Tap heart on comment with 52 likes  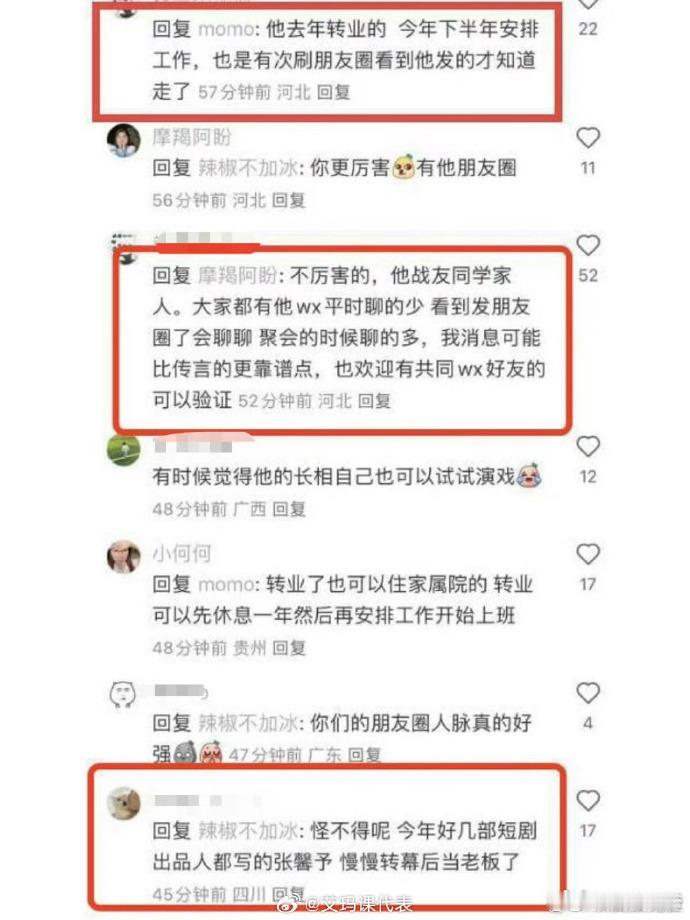(588, 245)
